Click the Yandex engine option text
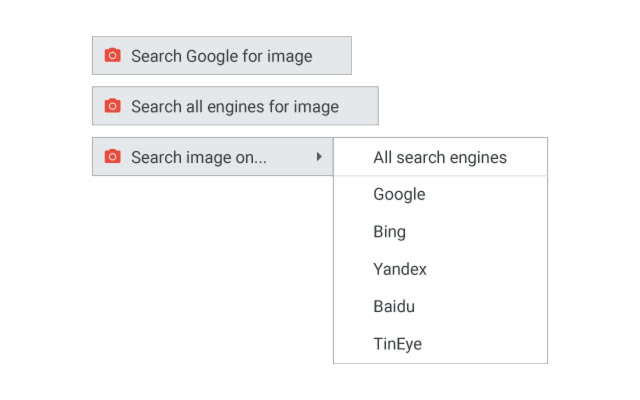The width and height of the screenshot is (640, 400). (400, 269)
